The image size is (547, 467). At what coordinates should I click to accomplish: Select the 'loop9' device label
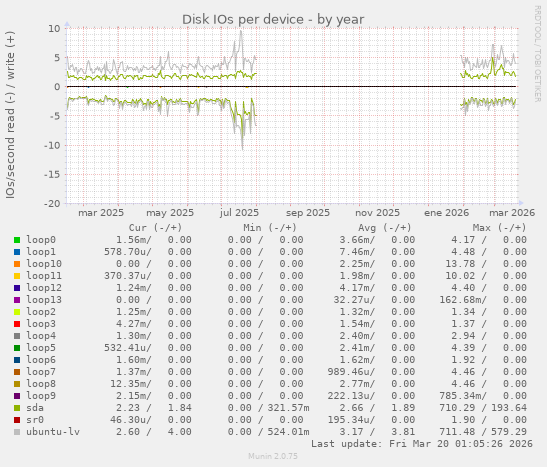pos(41,396)
